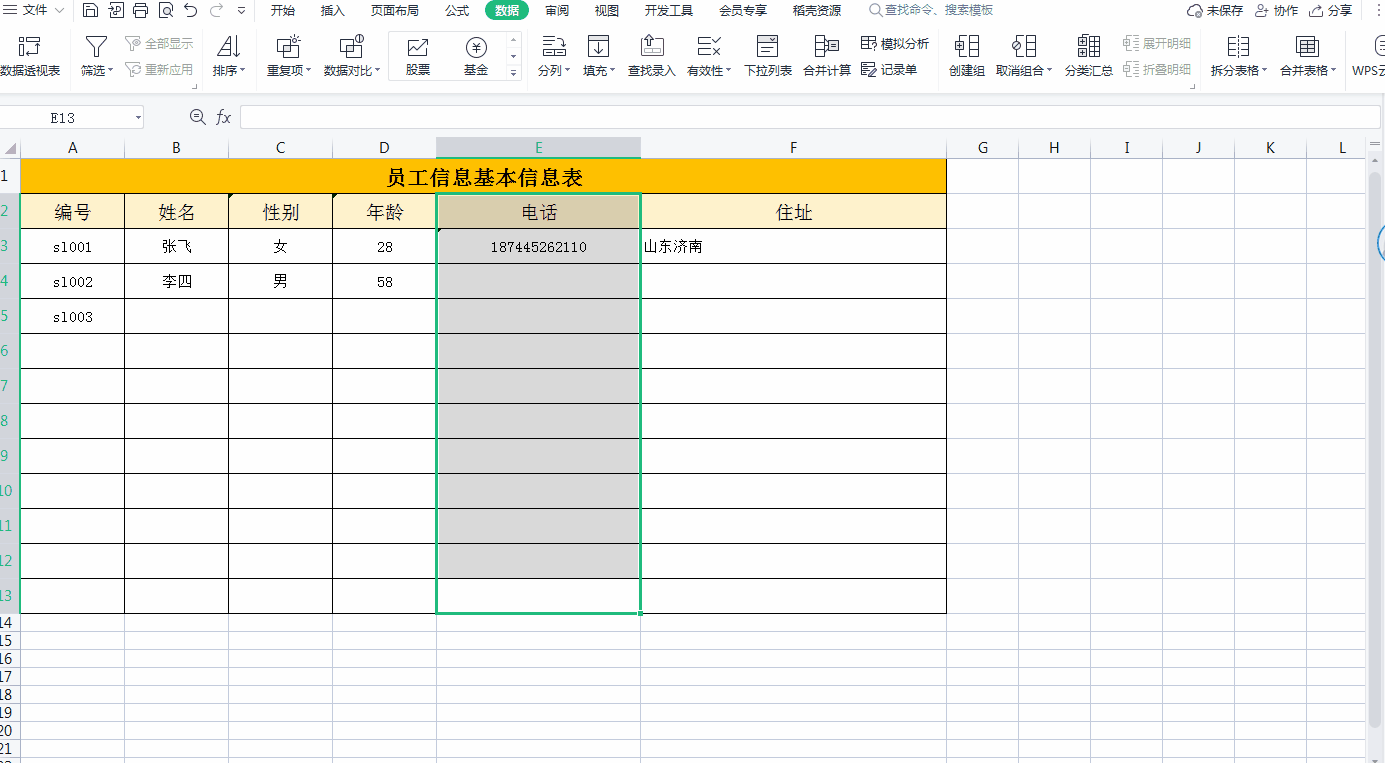Click the 协作 collaborate button

[1276, 11]
